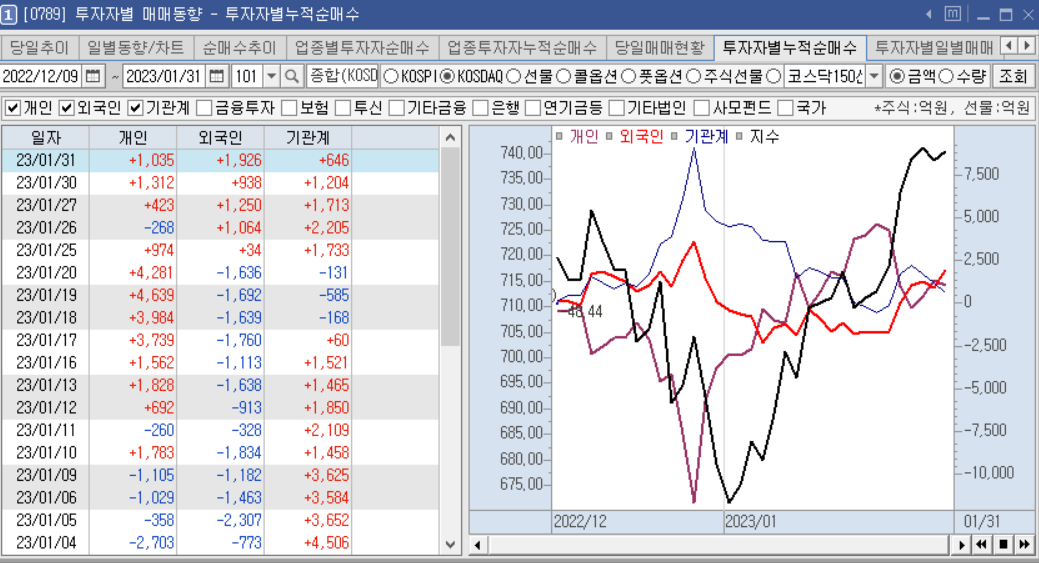The height and width of the screenshot is (563, 1039).
Task: Click the 외국인 chart legend label
Action: click(x=641, y=136)
